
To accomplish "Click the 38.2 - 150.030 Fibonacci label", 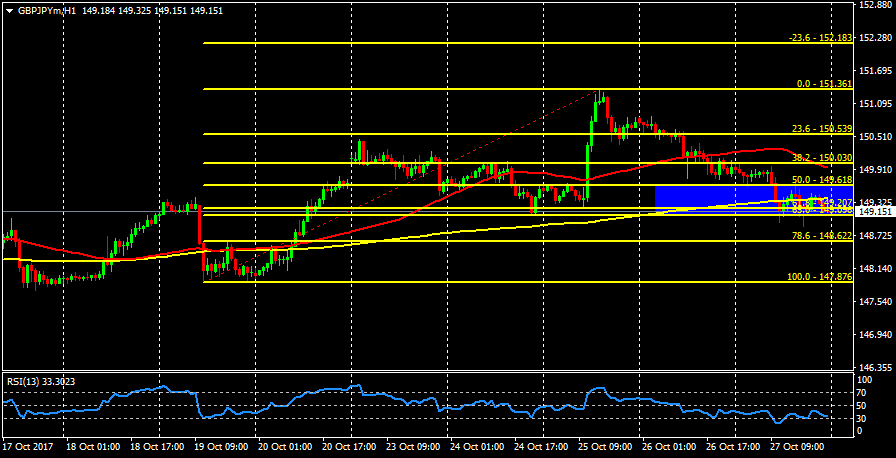I will pyautogui.click(x=821, y=158).
